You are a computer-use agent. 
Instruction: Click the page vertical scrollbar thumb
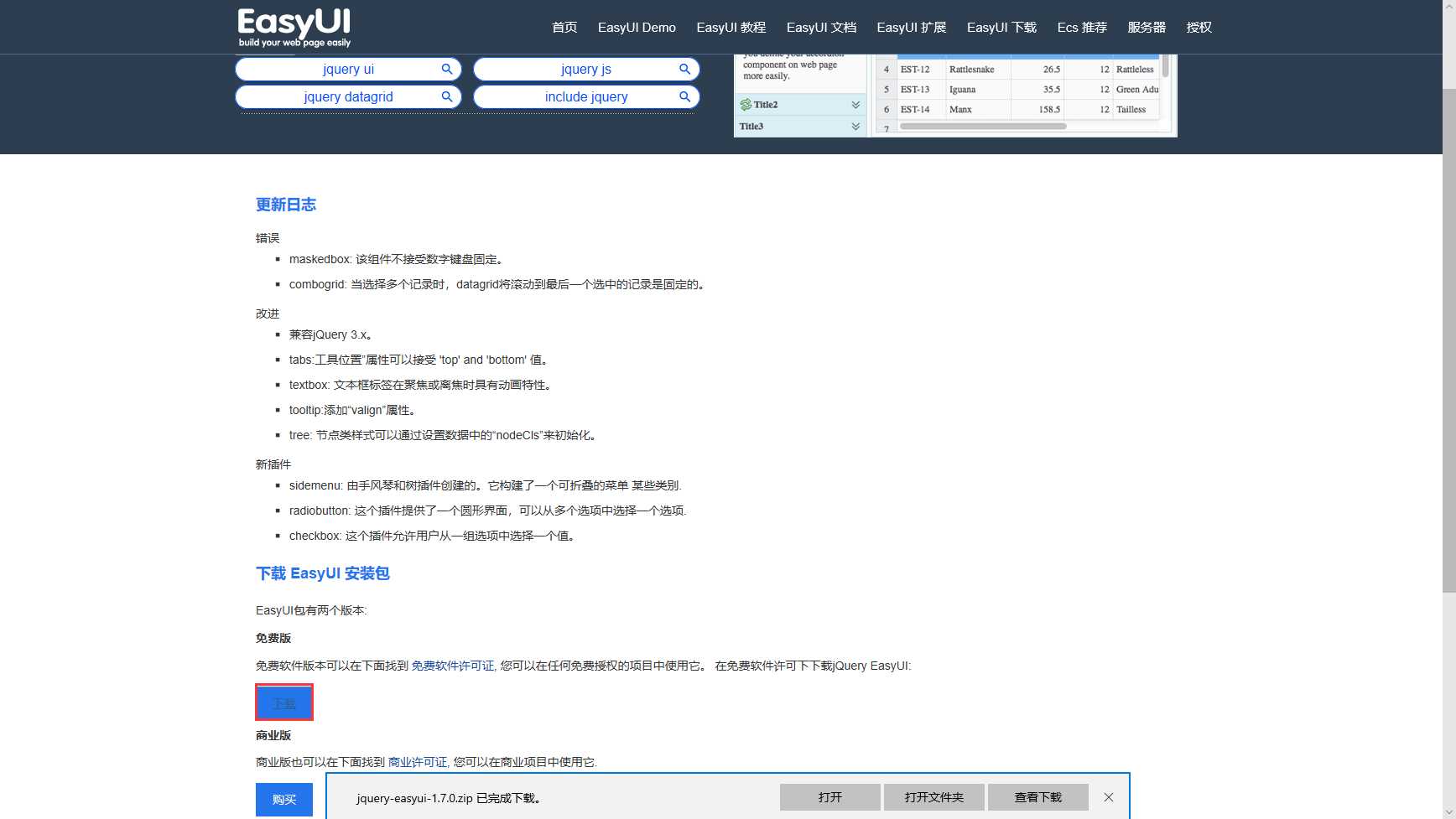click(x=1449, y=340)
